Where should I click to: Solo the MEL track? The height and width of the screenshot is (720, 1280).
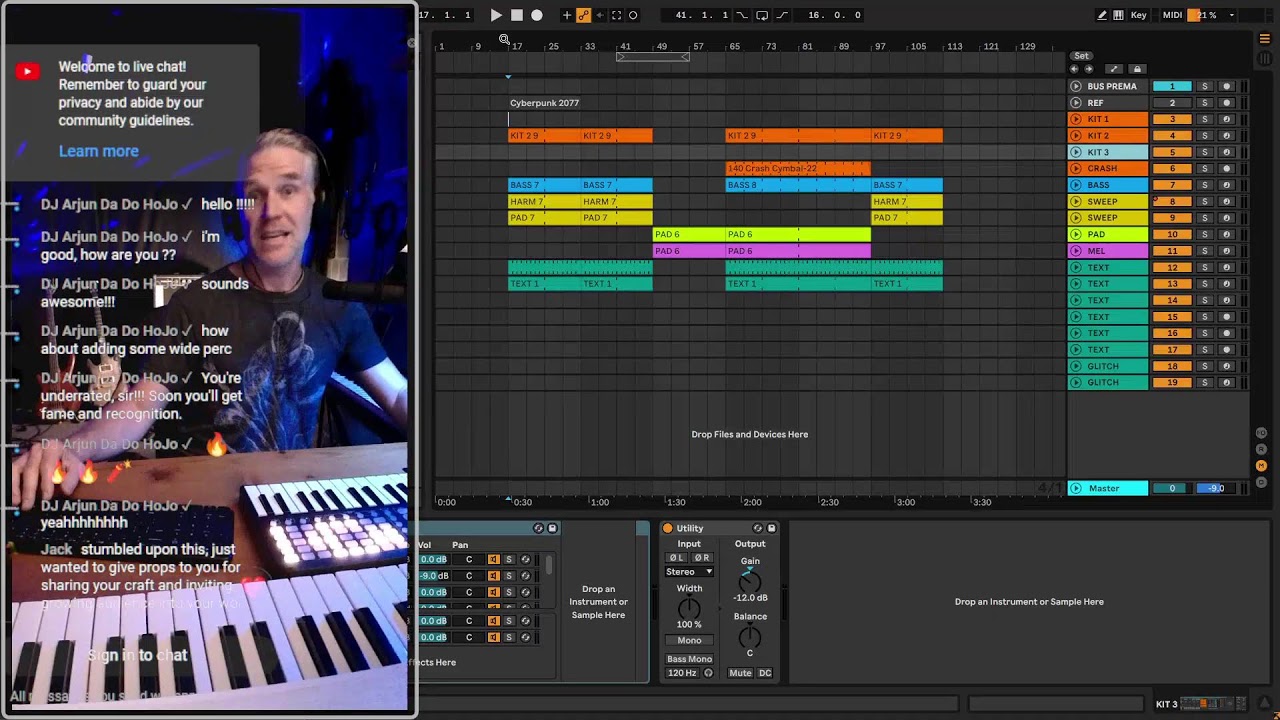tap(1205, 251)
